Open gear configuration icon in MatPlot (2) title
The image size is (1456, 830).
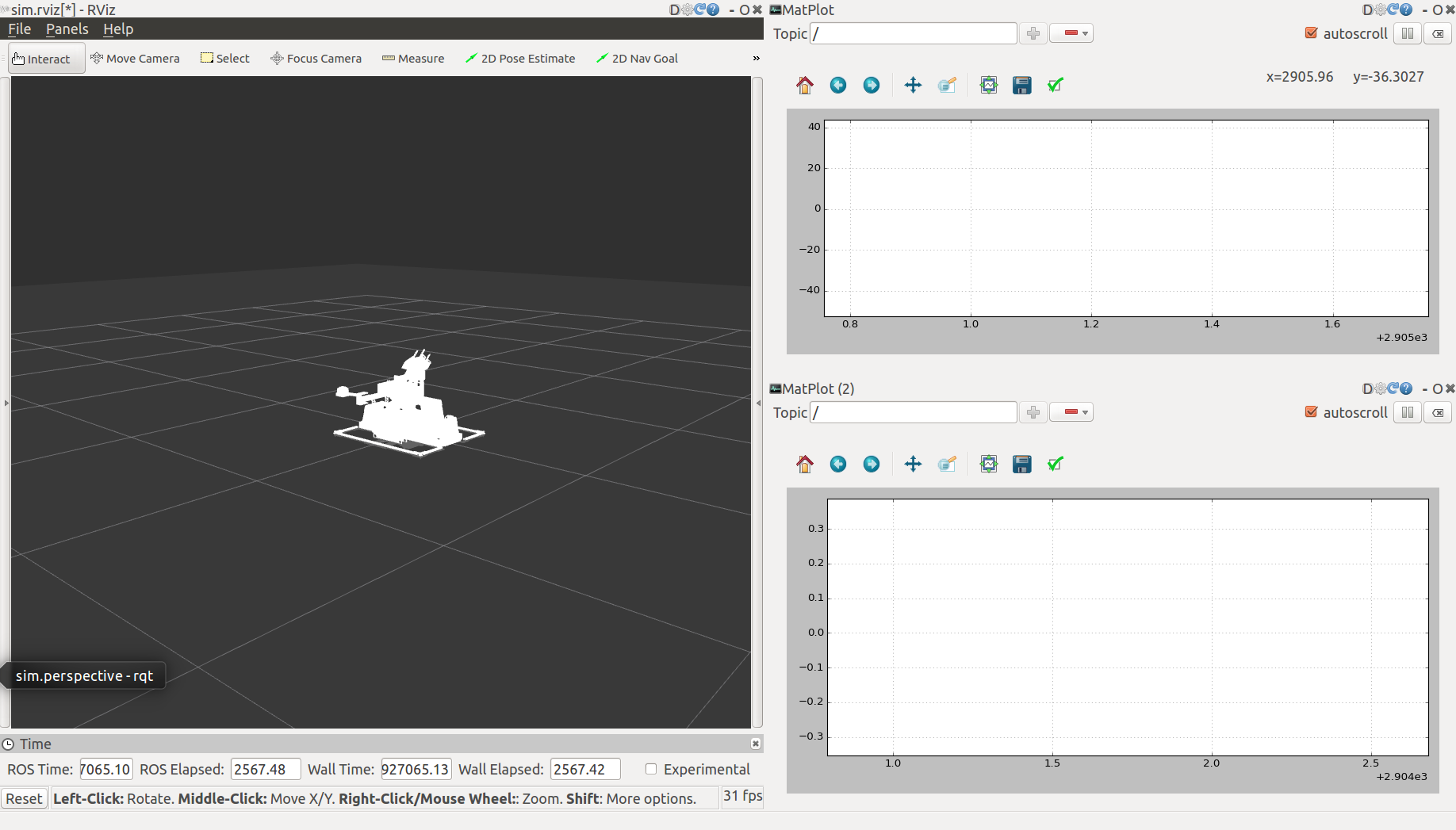point(1380,388)
